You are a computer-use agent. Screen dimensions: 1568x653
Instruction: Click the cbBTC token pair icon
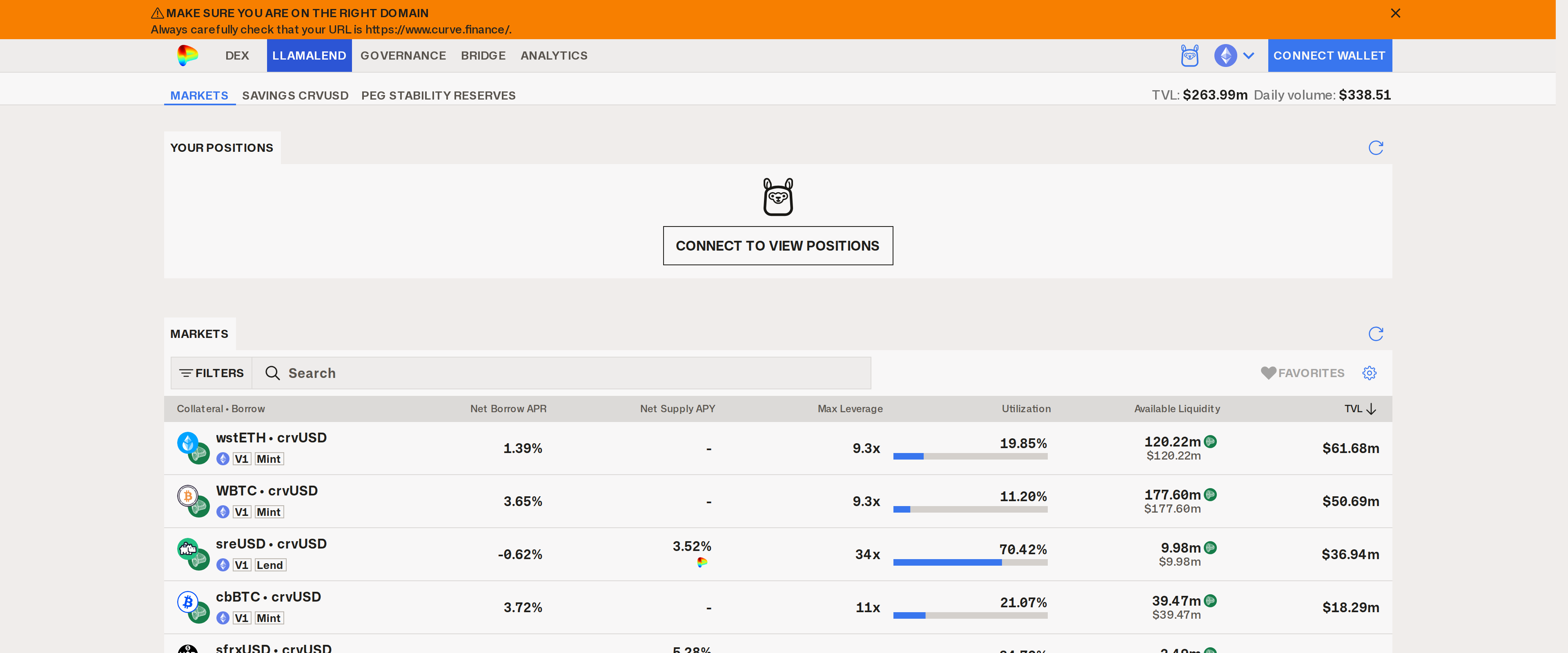coord(193,607)
